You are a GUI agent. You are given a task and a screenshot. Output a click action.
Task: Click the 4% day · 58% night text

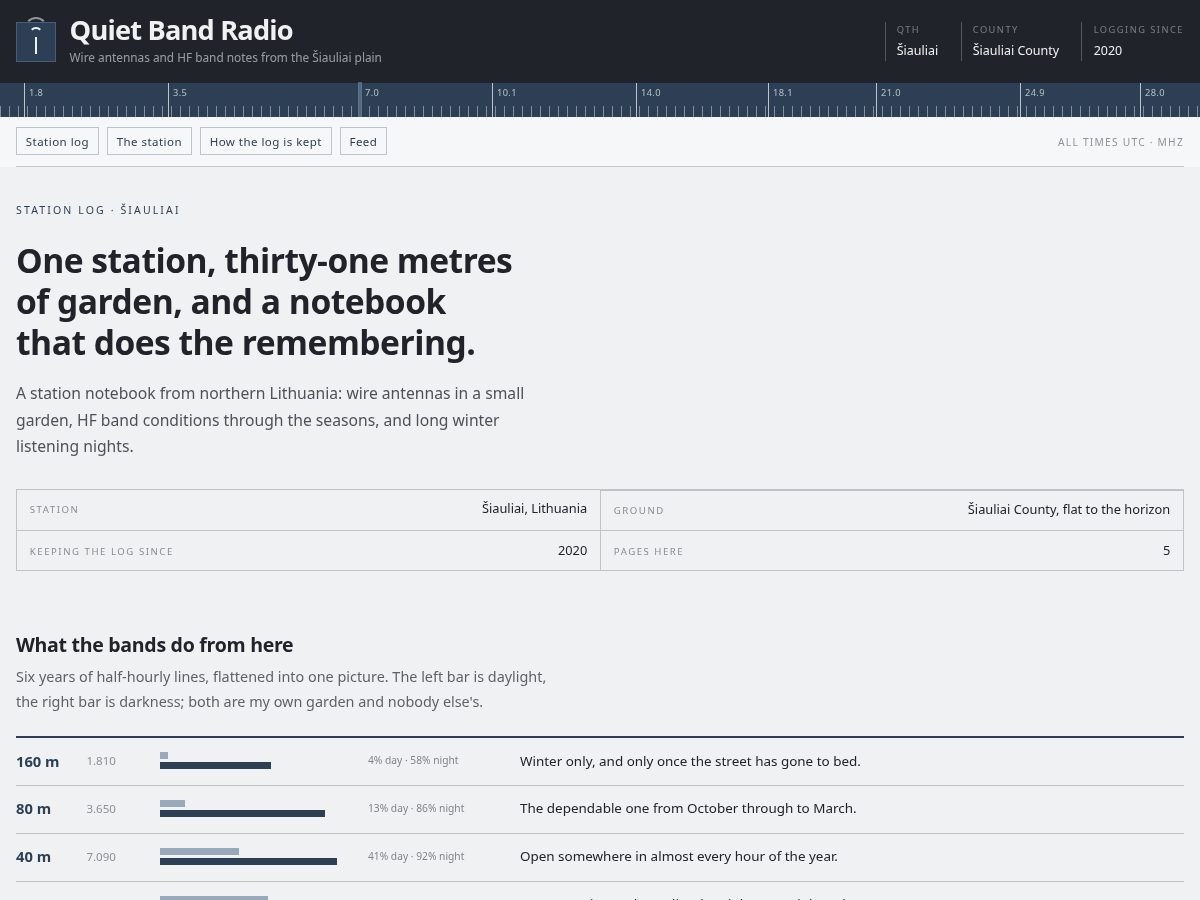coord(413,760)
